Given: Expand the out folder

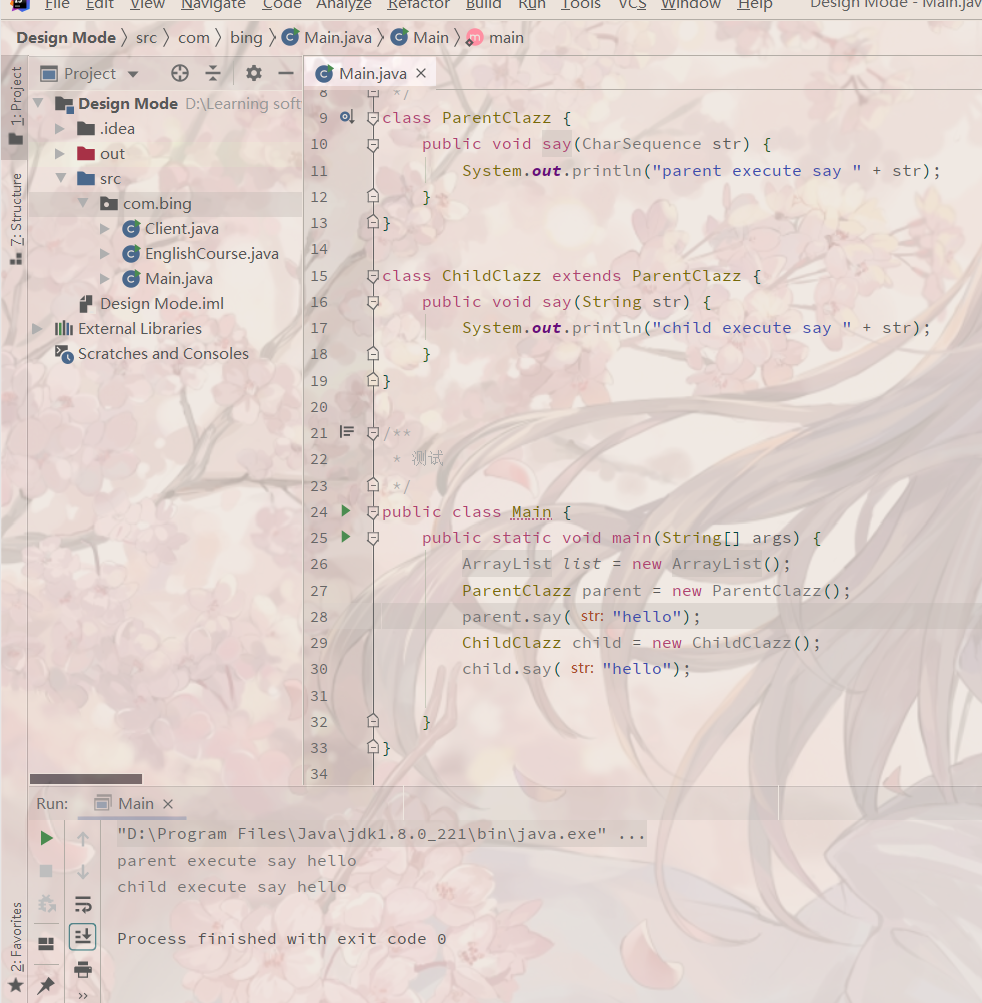Looking at the screenshot, I should point(60,154).
